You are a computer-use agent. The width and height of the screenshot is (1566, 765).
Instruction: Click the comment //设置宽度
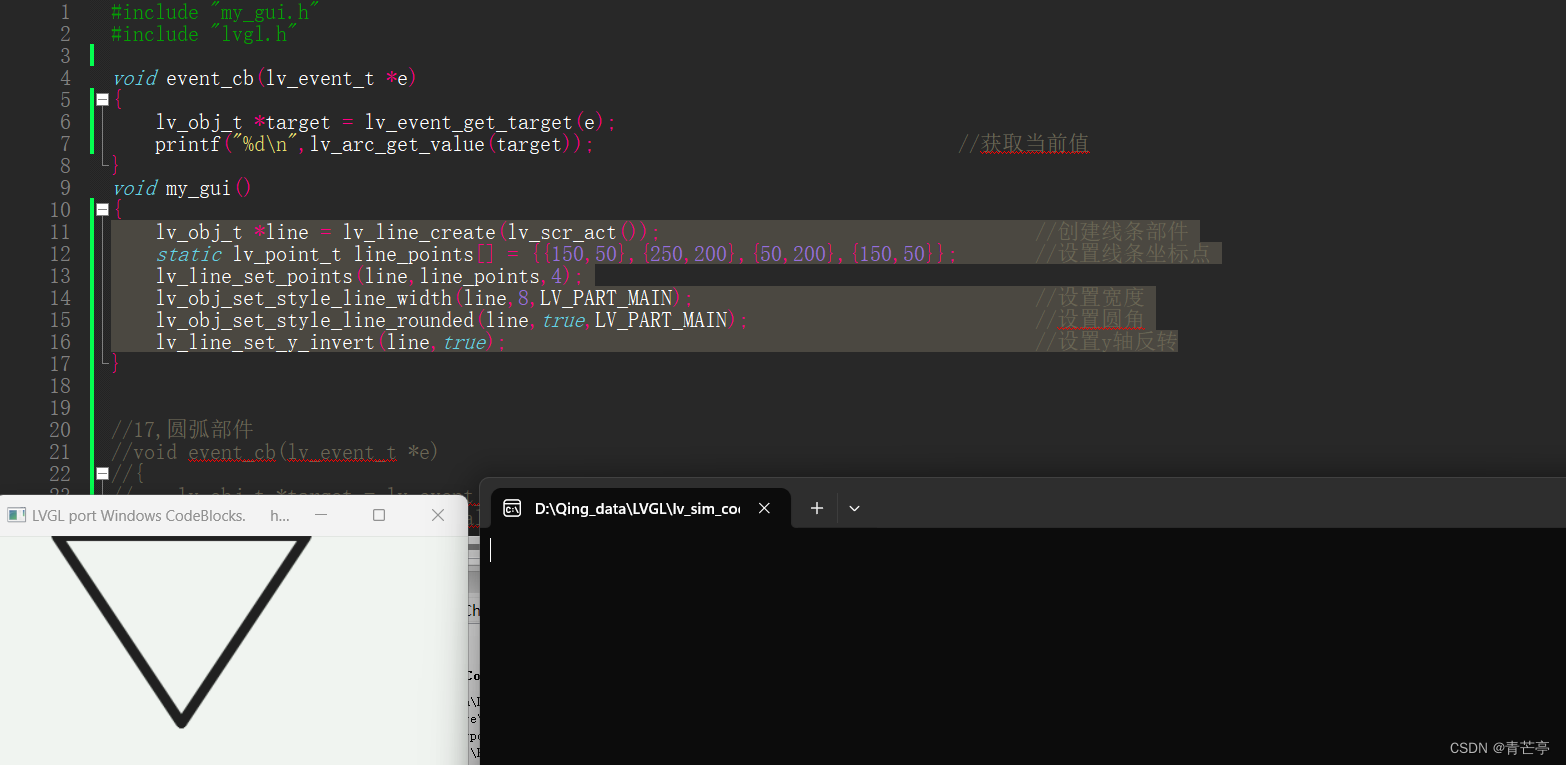(x=1089, y=298)
